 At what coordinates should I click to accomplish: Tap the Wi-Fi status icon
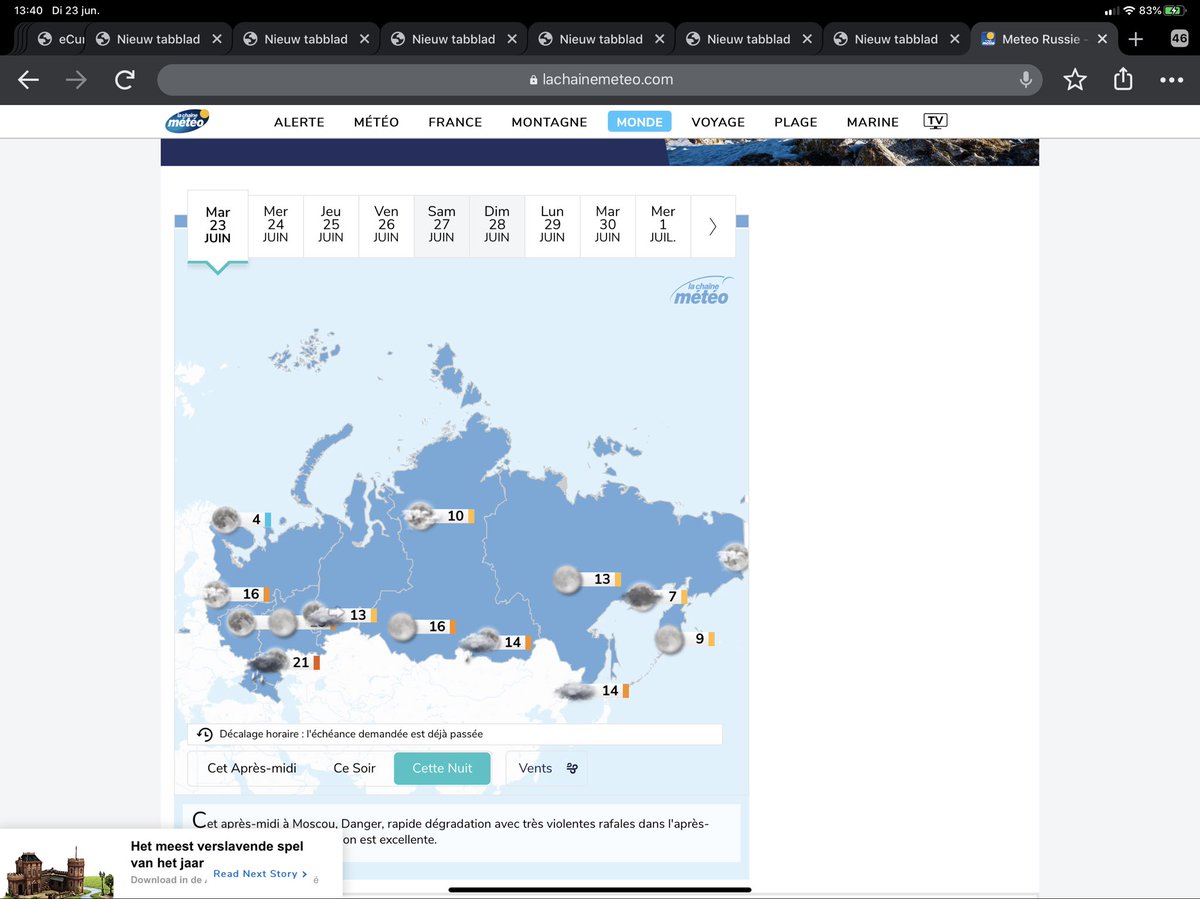(1128, 10)
